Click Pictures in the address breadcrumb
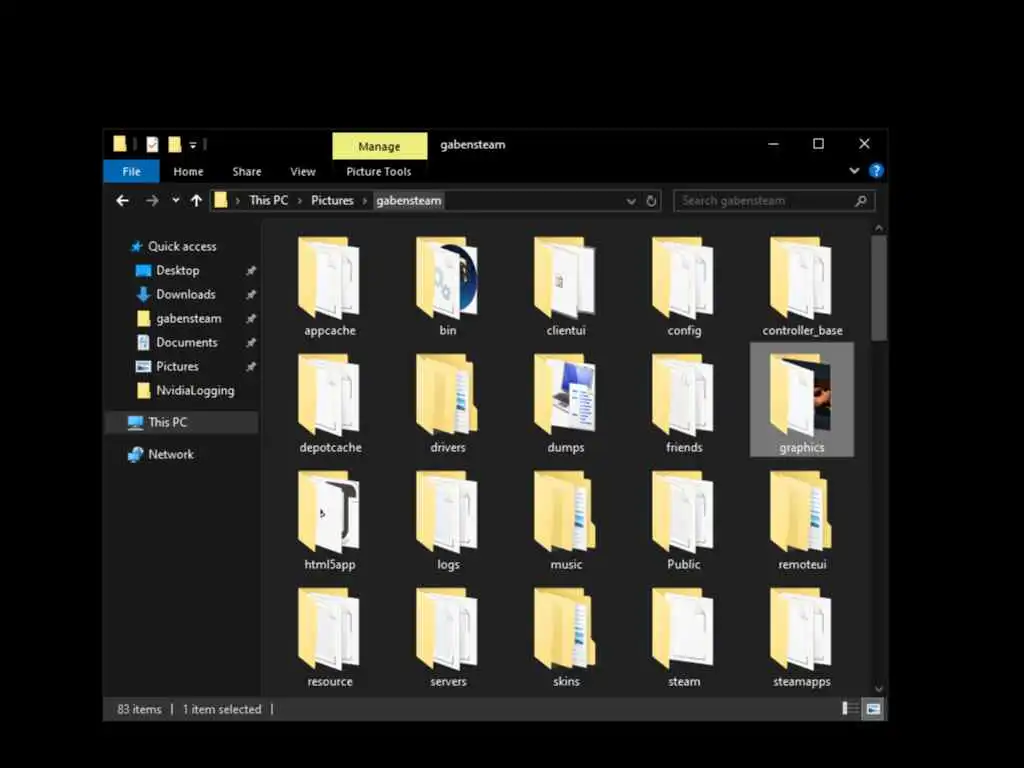The image size is (1024, 768). click(332, 200)
